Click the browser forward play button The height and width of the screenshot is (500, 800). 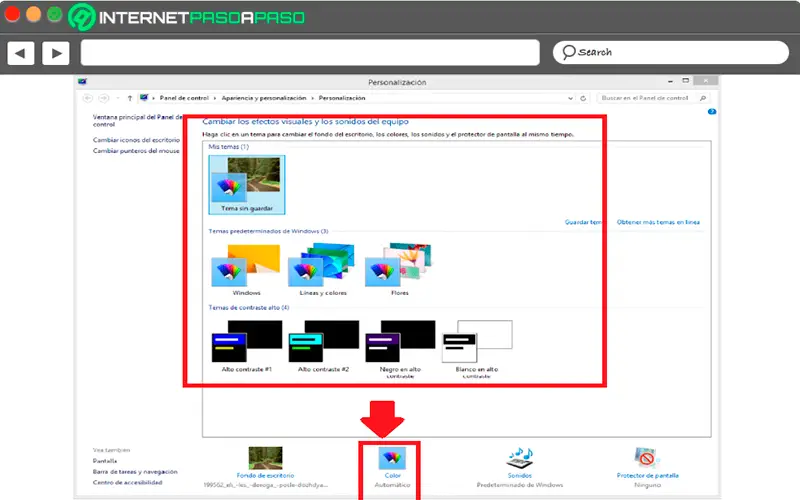[56, 53]
